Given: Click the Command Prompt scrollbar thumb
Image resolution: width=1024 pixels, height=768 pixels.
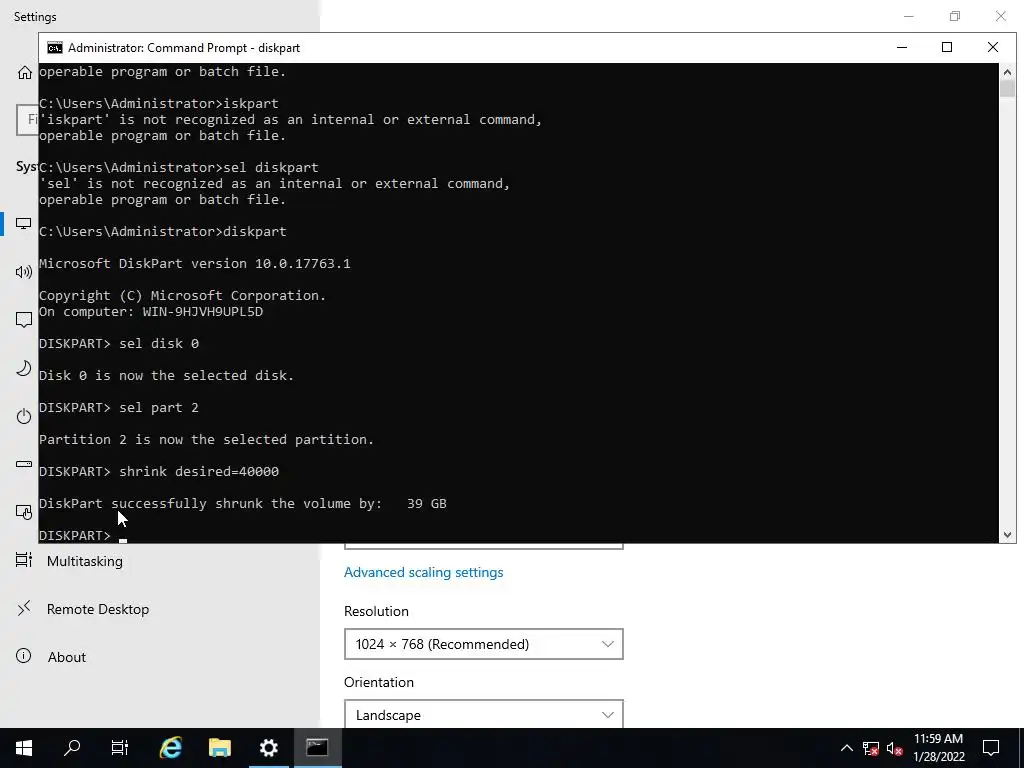Looking at the screenshot, I should point(1007,88).
